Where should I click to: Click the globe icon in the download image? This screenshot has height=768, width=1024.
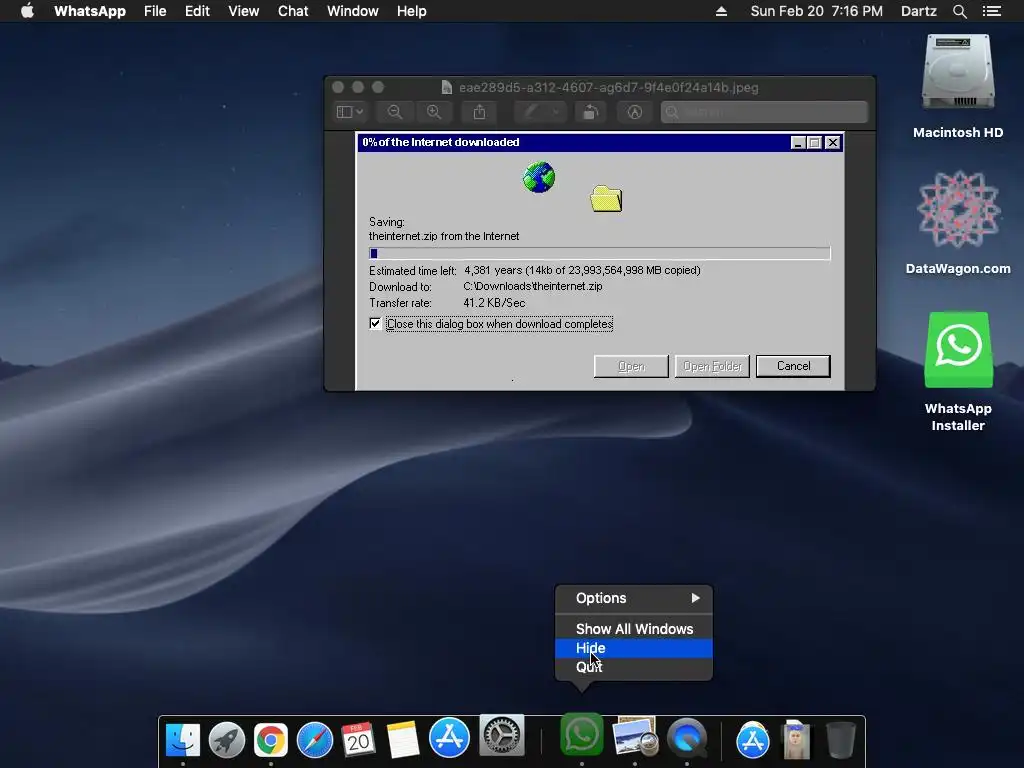(x=539, y=177)
